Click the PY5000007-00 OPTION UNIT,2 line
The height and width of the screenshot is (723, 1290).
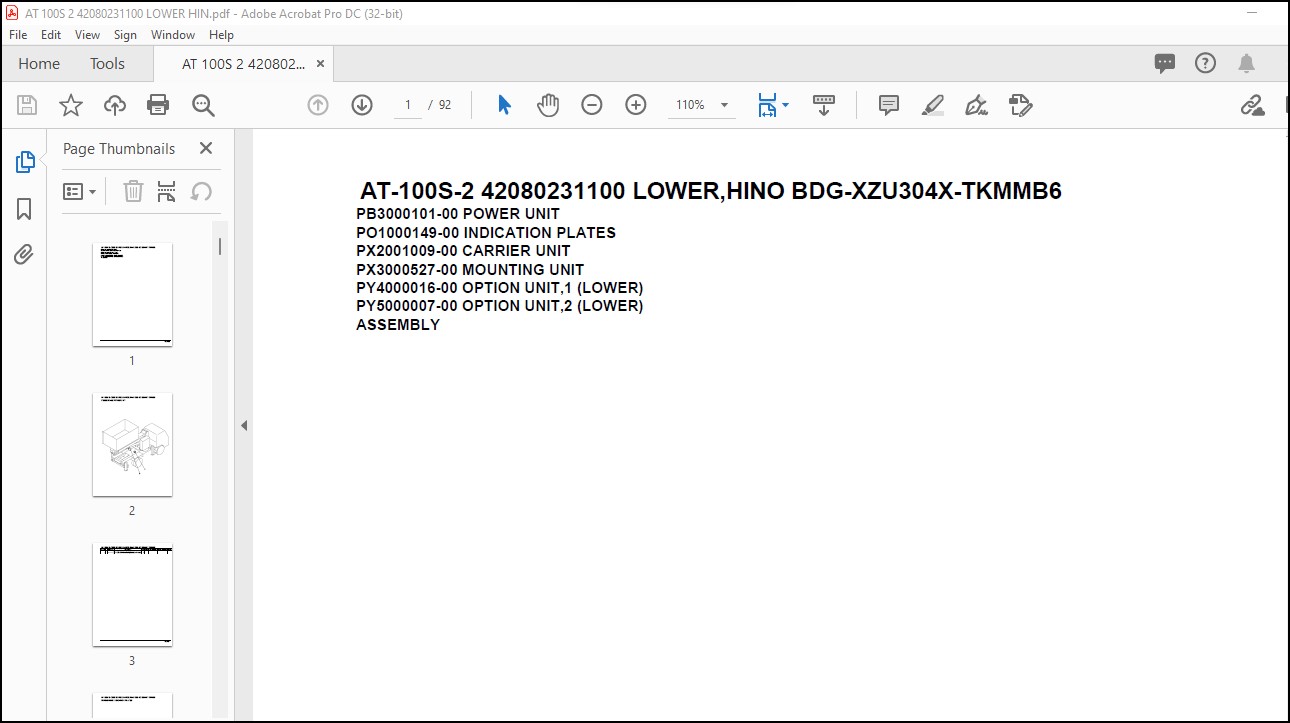pos(500,306)
